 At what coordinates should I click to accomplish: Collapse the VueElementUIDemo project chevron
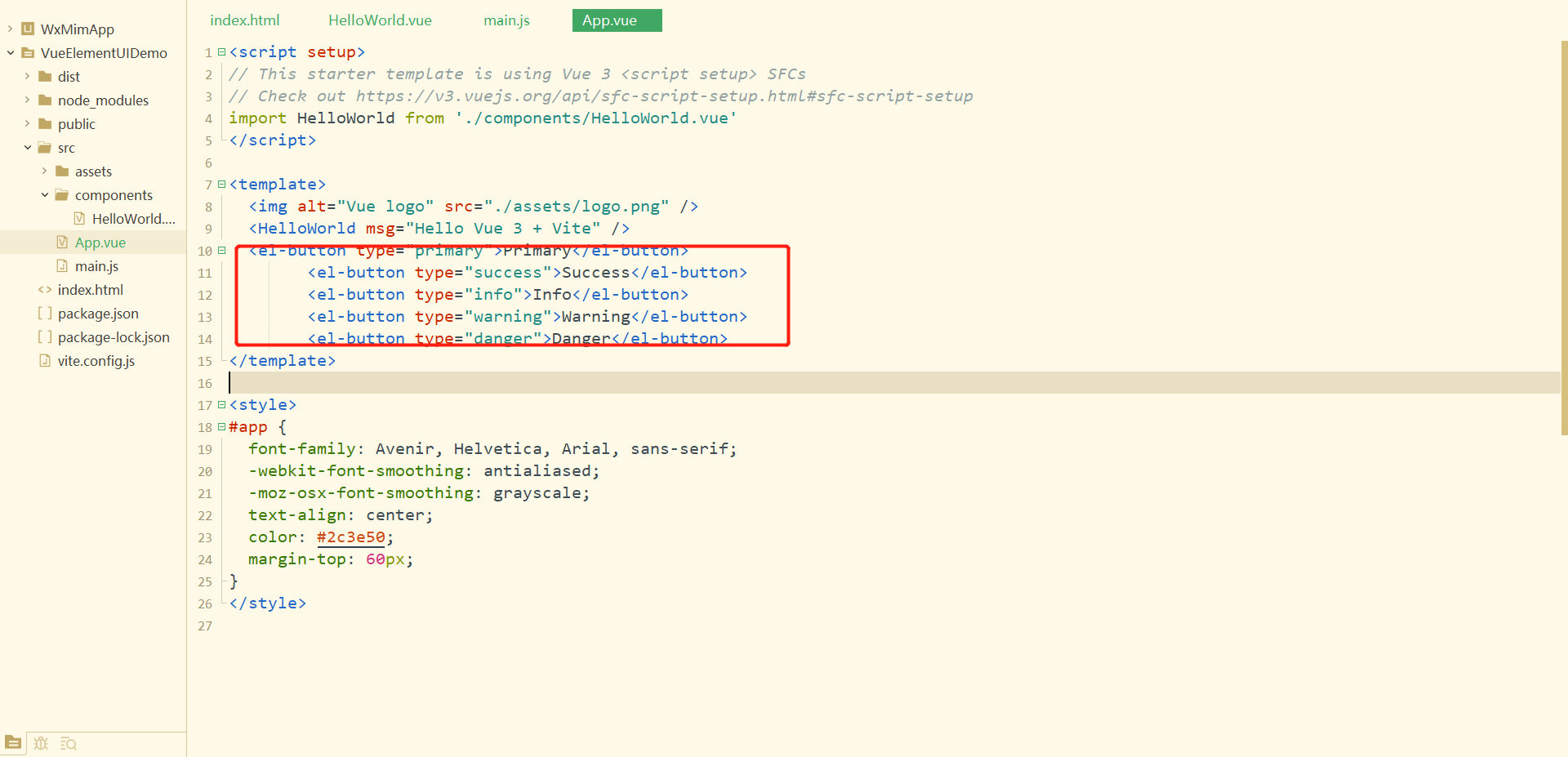11,52
